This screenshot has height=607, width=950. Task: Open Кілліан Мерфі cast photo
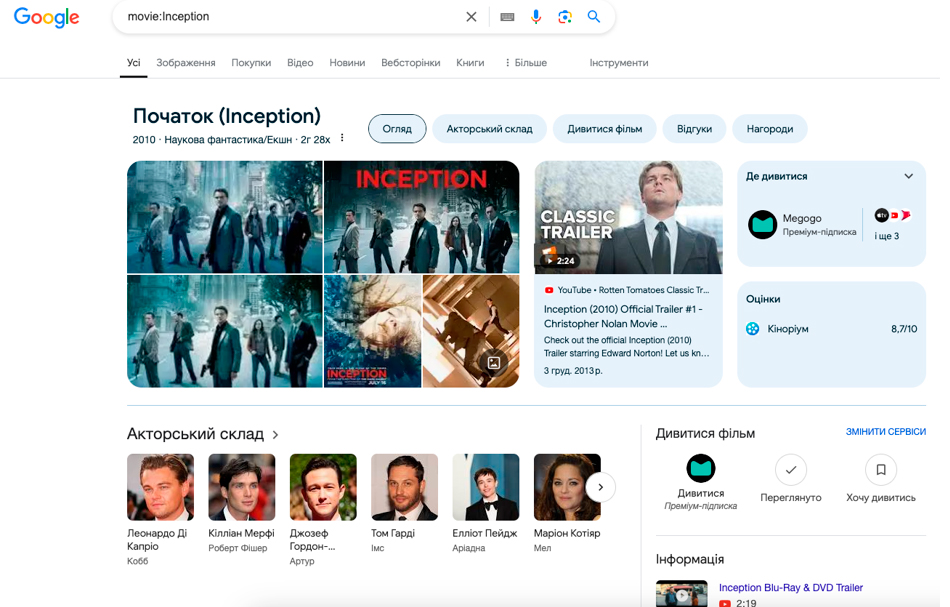point(242,487)
